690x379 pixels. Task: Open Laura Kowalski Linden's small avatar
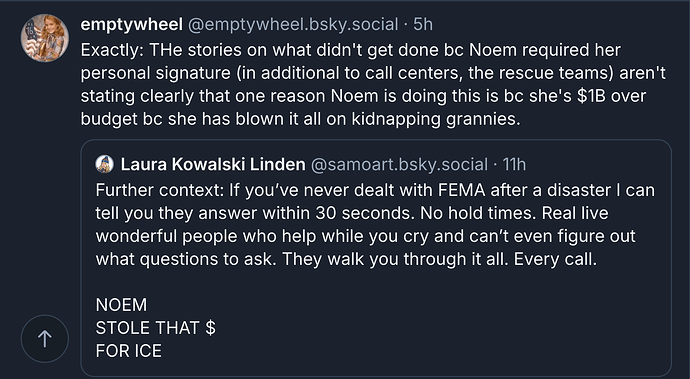pos(104,164)
